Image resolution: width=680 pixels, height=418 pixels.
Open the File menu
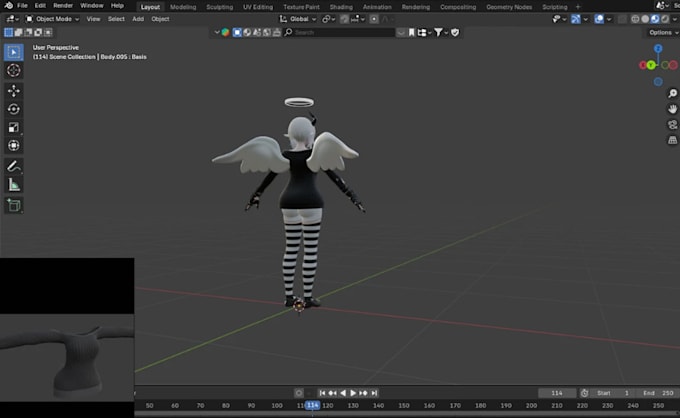click(x=22, y=6)
